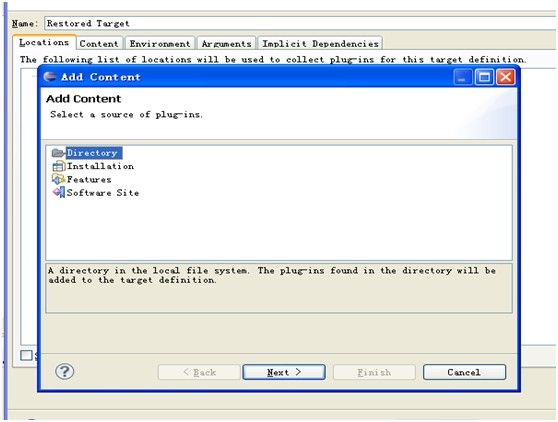Viewport: 558px width, 422px height.
Task: Click the Eclipse icon in the Add Content title bar
Action: [x=50, y=77]
